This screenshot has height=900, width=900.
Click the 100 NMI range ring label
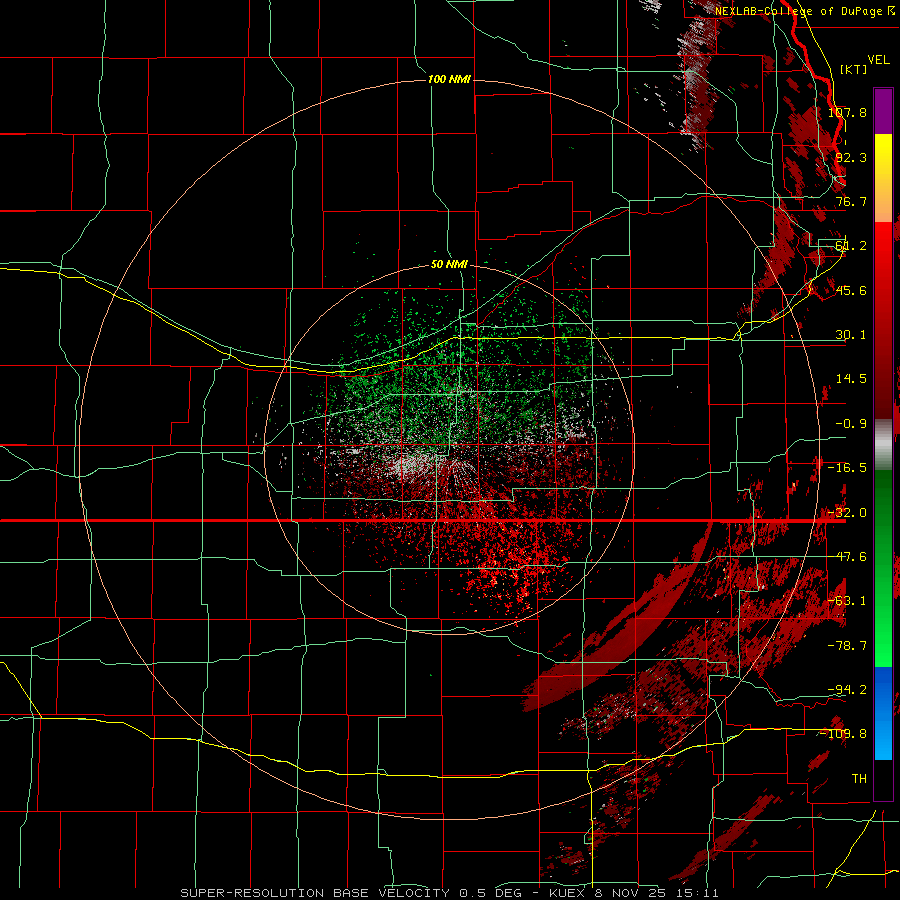[x=449, y=79]
